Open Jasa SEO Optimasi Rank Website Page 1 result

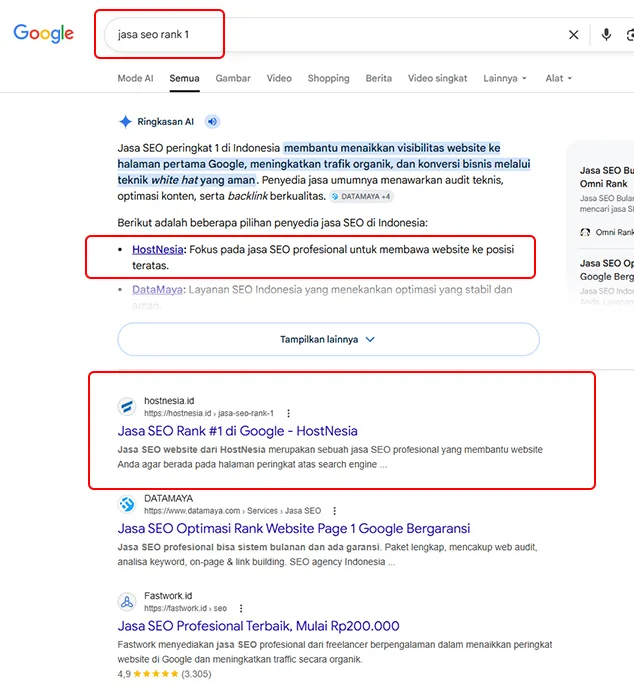tap(293, 528)
